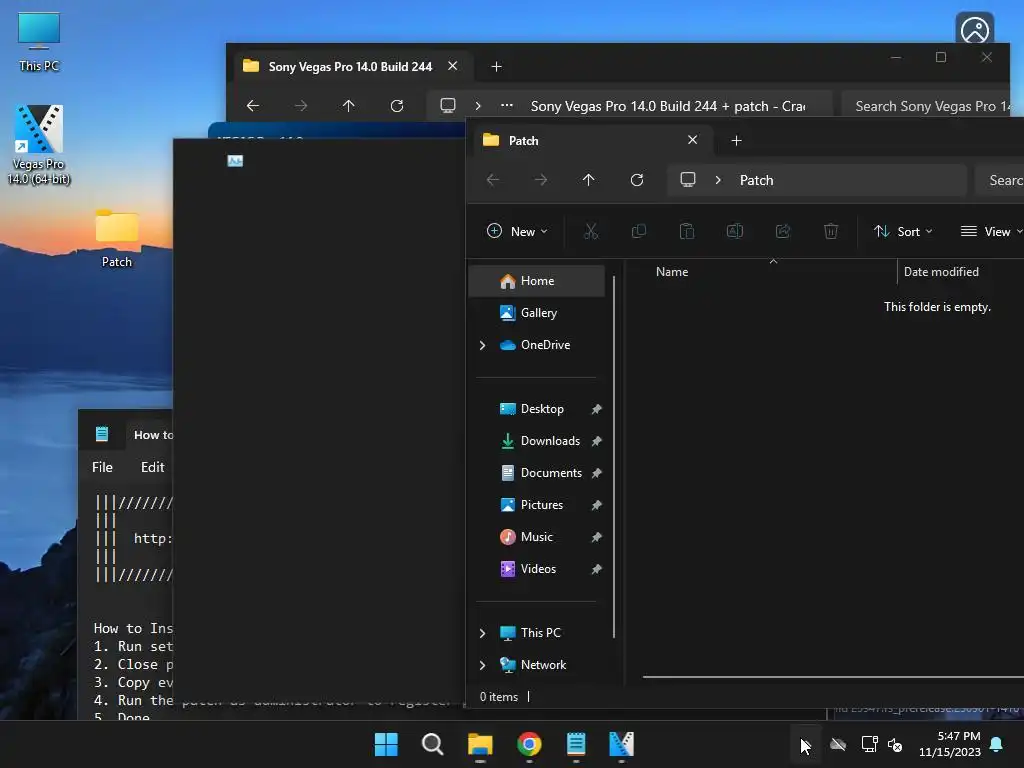
Task: Go up one level in the Patch window
Action: (x=588, y=180)
